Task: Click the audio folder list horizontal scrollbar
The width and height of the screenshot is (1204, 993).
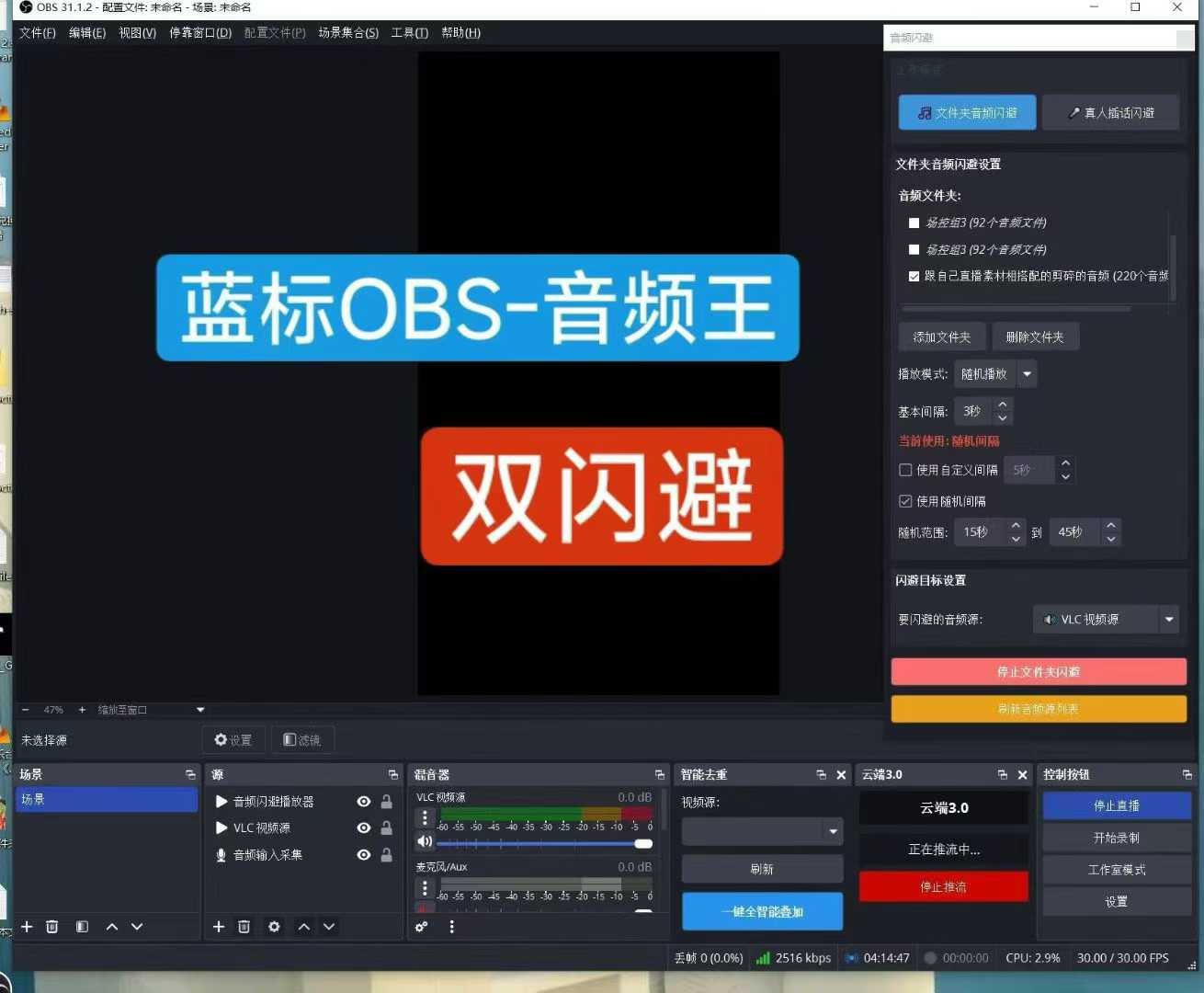Action: pyautogui.click(x=1016, y=309)
